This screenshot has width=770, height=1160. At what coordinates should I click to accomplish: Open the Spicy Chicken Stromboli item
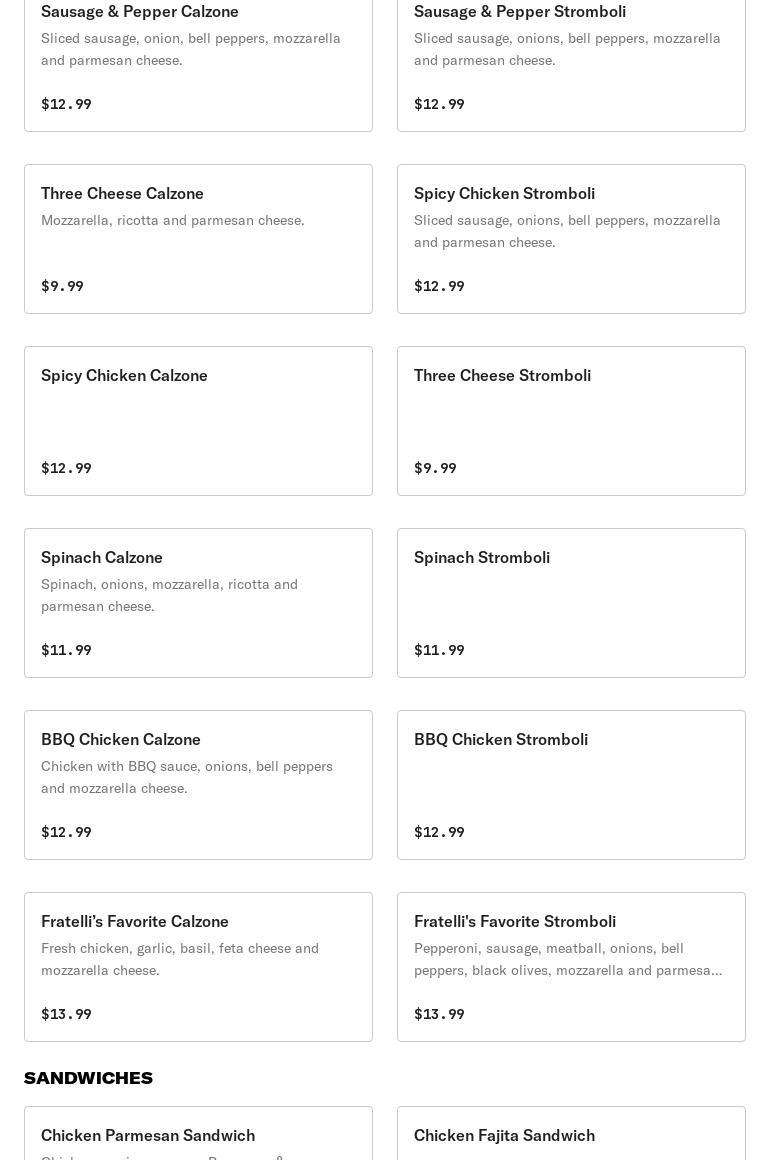pyautogui.click(x=571, y=239)
